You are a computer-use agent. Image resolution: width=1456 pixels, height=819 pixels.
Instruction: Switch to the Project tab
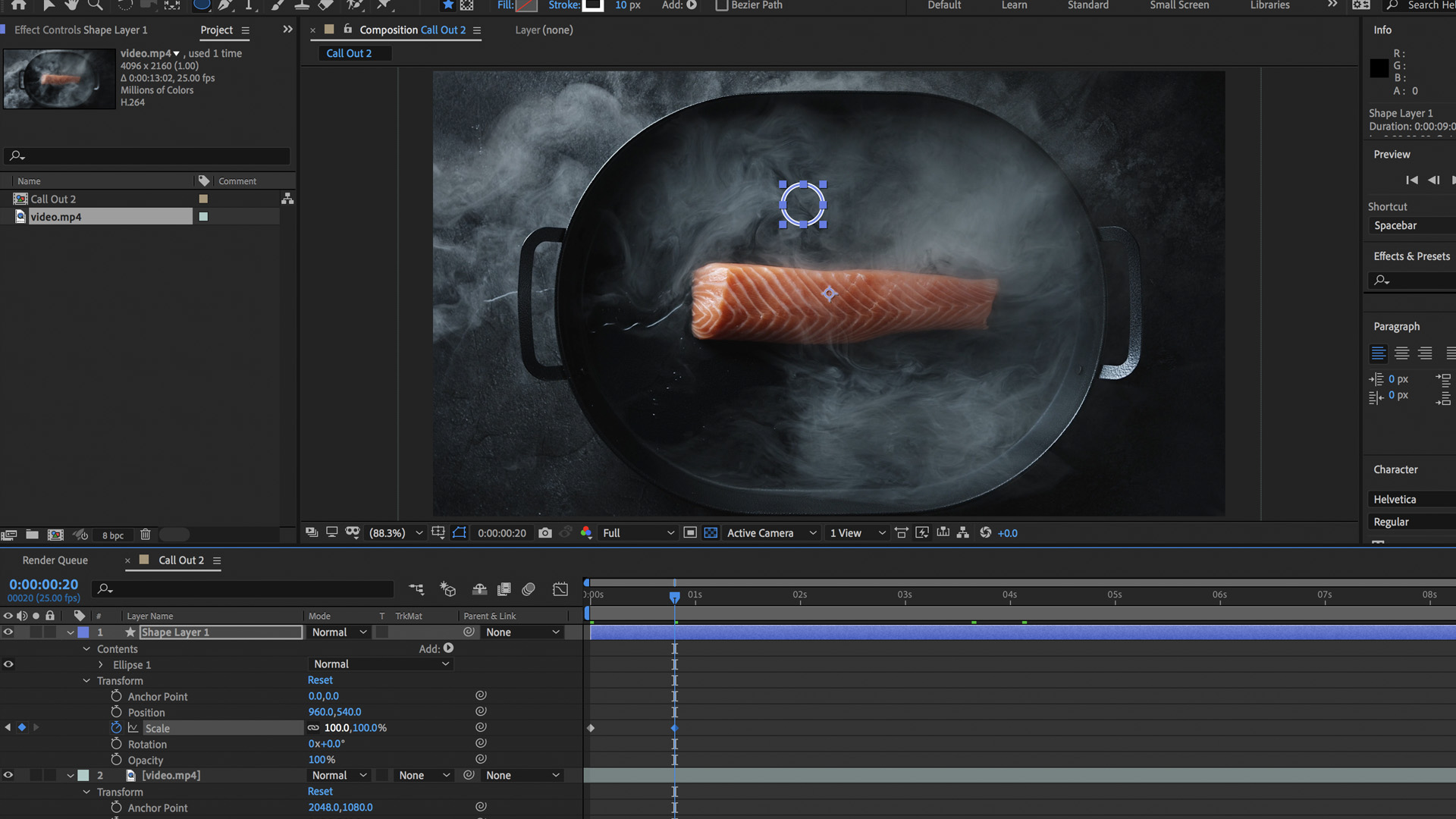point(215,30)
